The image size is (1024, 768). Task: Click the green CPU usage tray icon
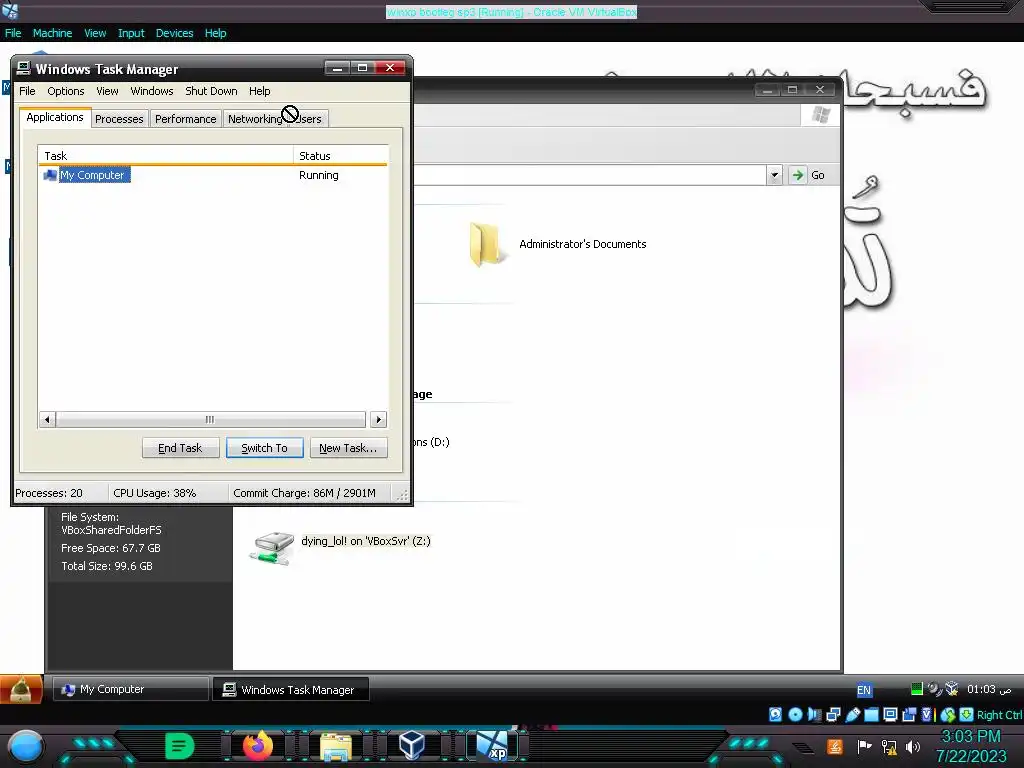pyautogui.click(x=917, y=689)
